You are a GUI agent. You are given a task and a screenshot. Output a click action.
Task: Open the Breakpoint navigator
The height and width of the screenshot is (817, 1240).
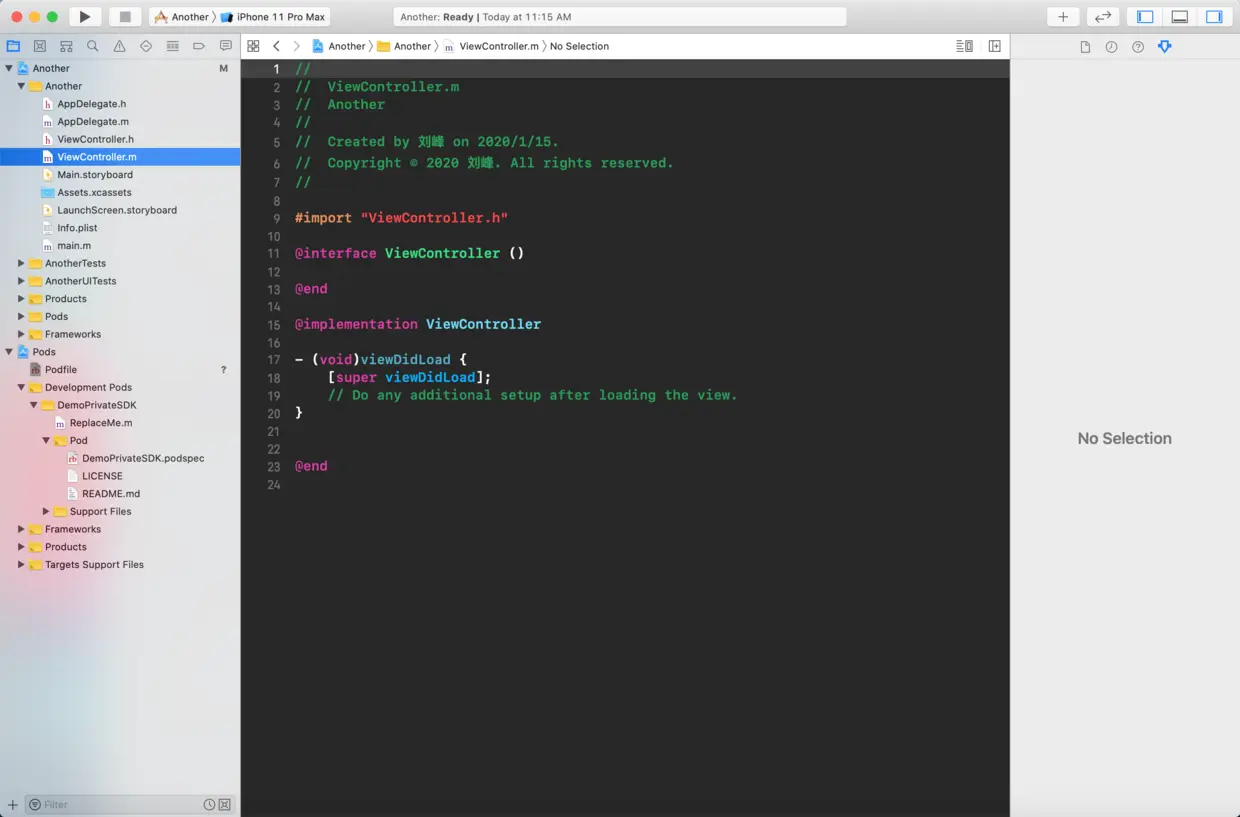pyautogui.click(x=199, y=46)
